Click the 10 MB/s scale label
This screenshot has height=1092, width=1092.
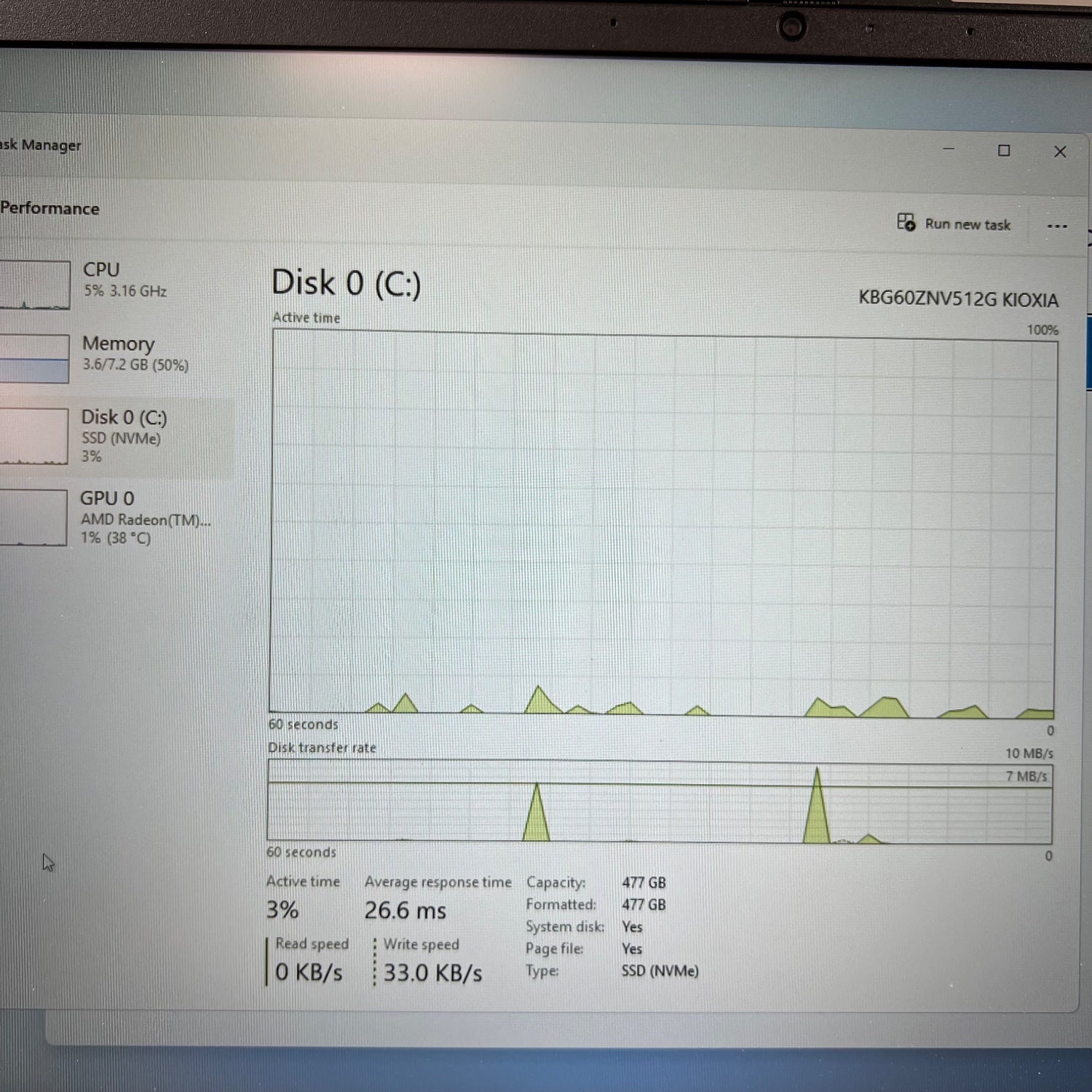[1029, 753]
